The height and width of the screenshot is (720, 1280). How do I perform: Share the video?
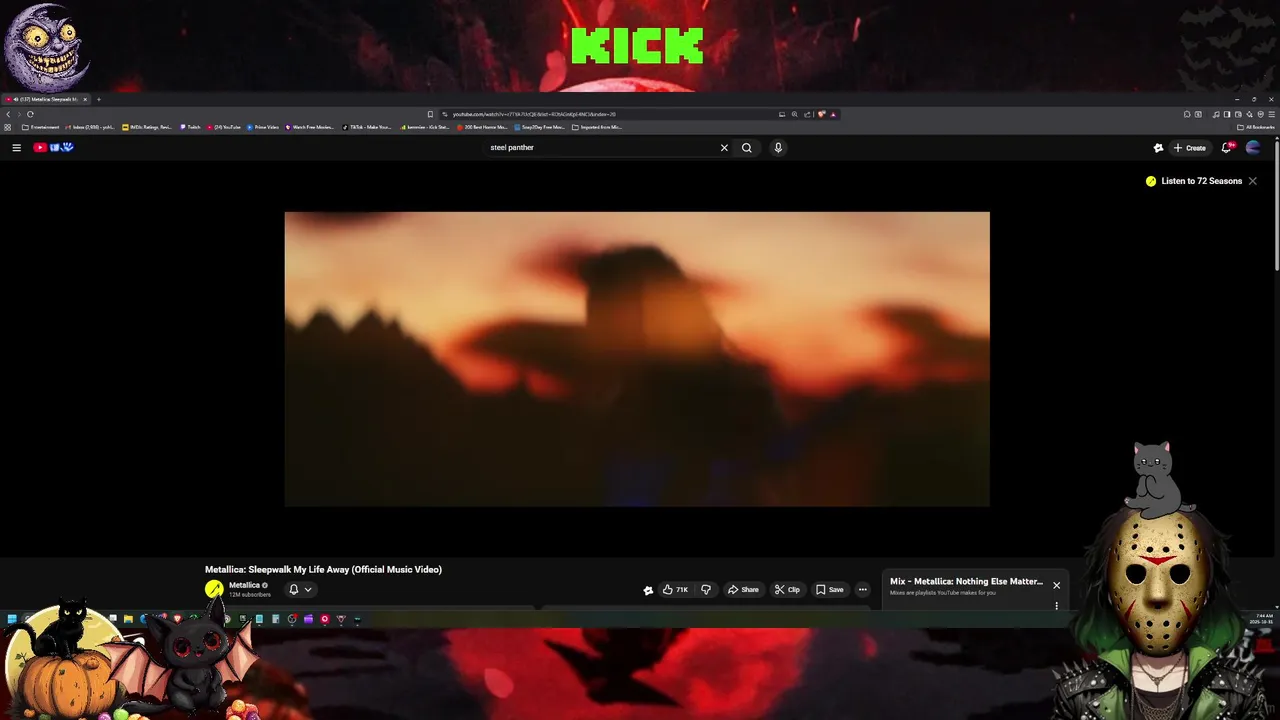coord(743,590)
